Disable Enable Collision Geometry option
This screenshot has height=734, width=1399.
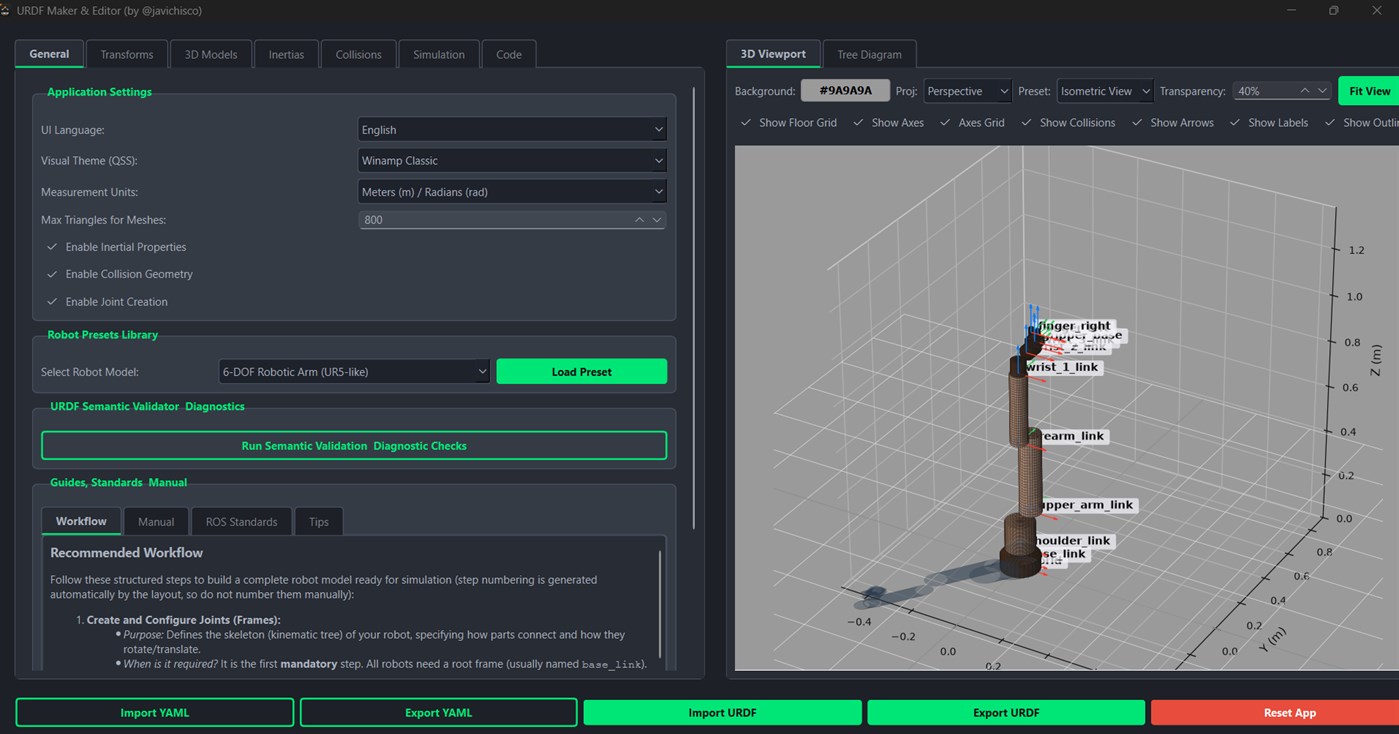pos(51,274)
